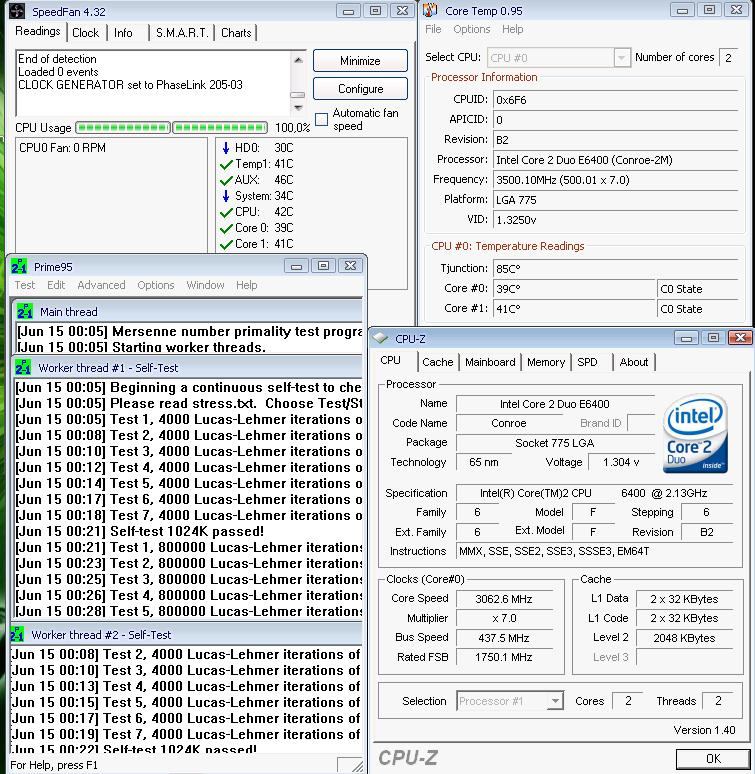
Task: Open the Advanced menu in Prime95
Action: coord(101,285)
